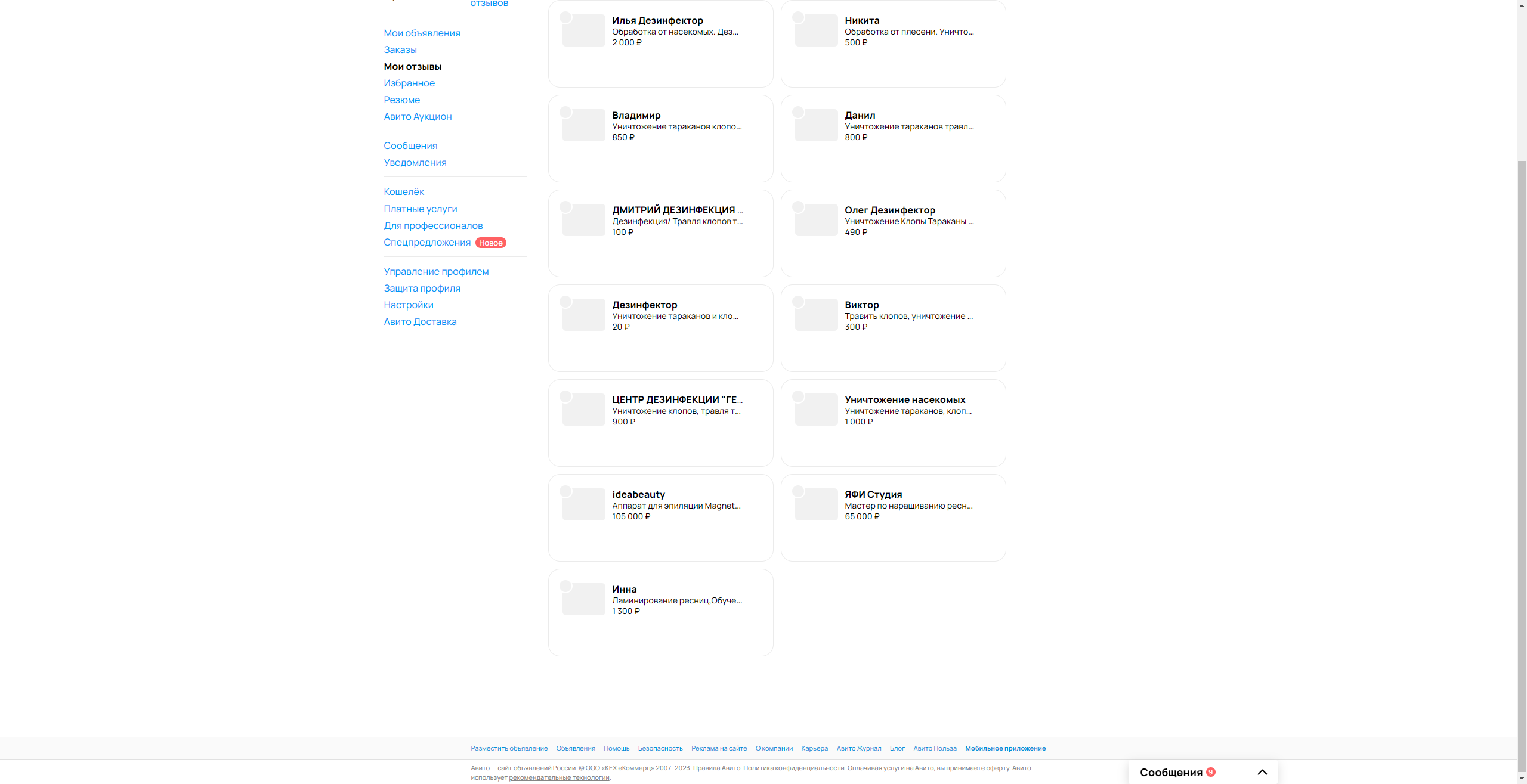
Task: Go to Избранное section
Action: pos(409,83)
